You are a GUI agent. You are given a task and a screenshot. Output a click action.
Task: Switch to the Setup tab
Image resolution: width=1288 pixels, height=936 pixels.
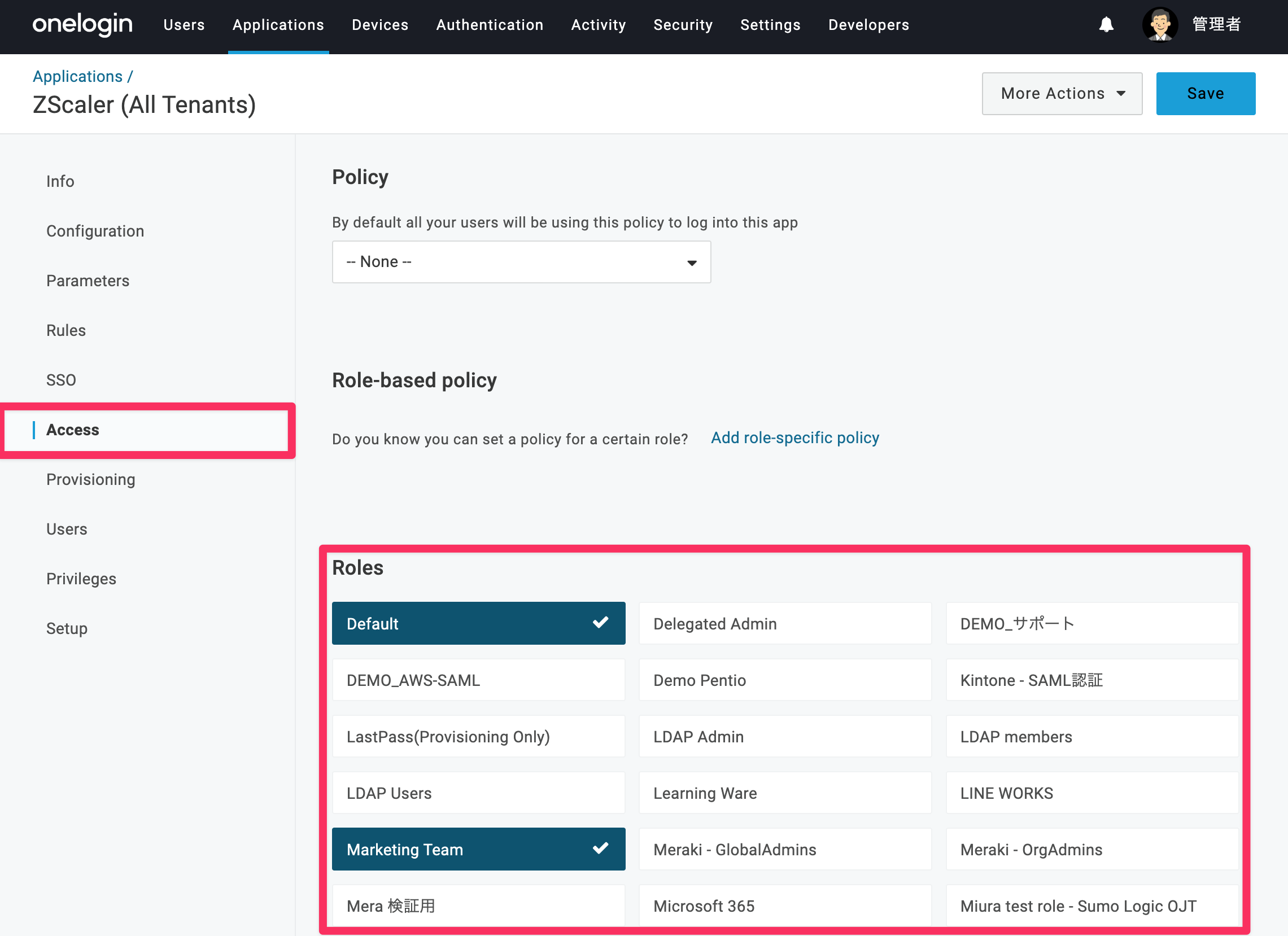pos(67,628)
